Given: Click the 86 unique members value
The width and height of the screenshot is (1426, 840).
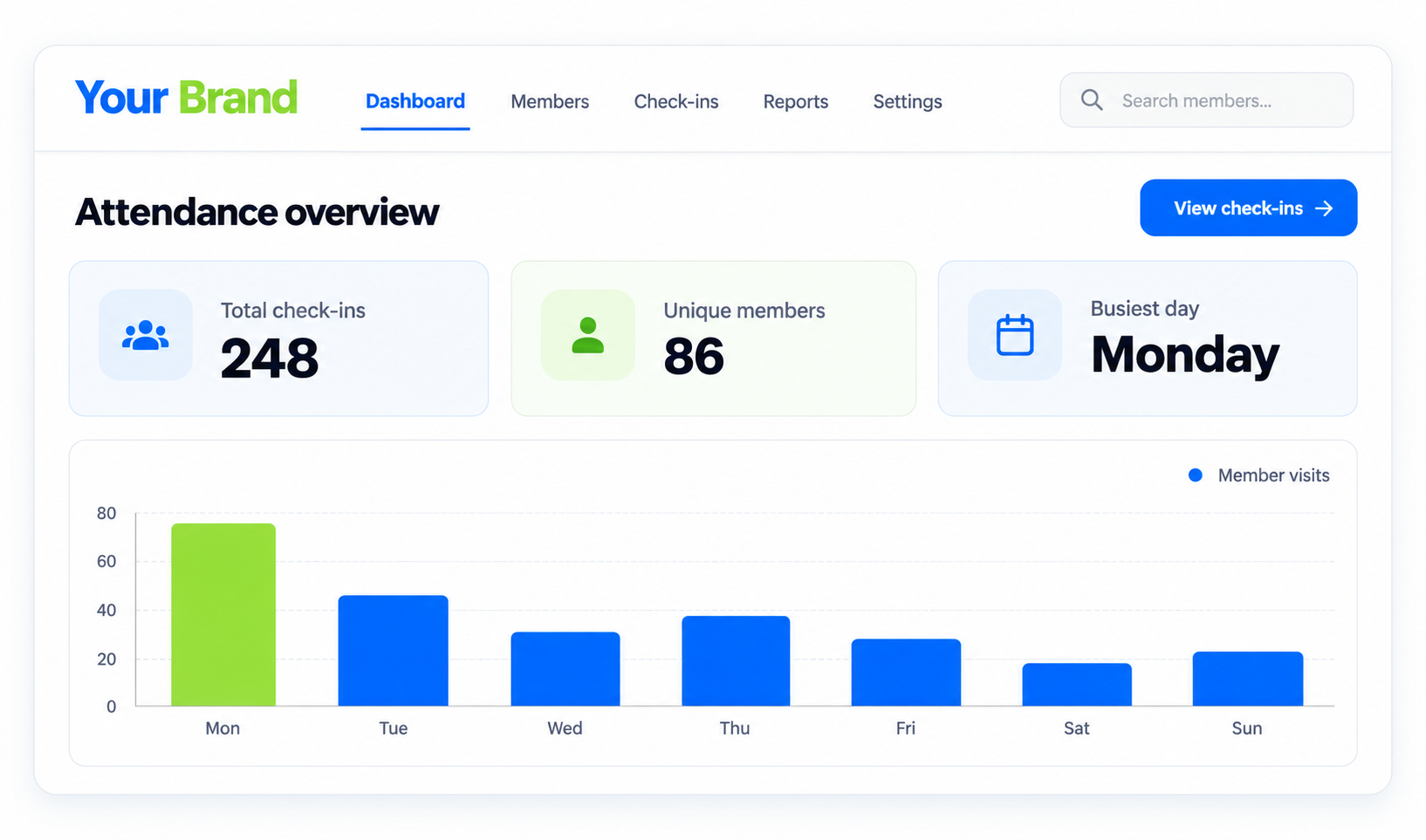Looking at the screenshot, I should pos(694,357).
